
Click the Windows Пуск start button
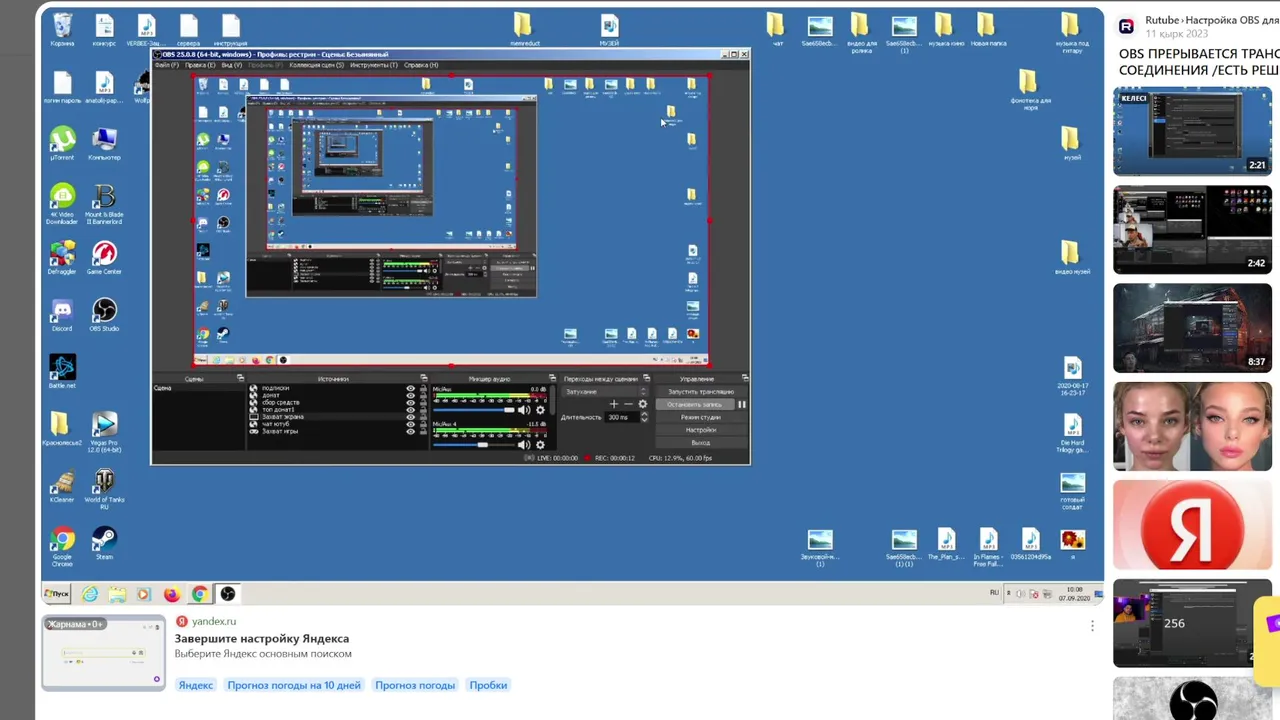point(57,594)
